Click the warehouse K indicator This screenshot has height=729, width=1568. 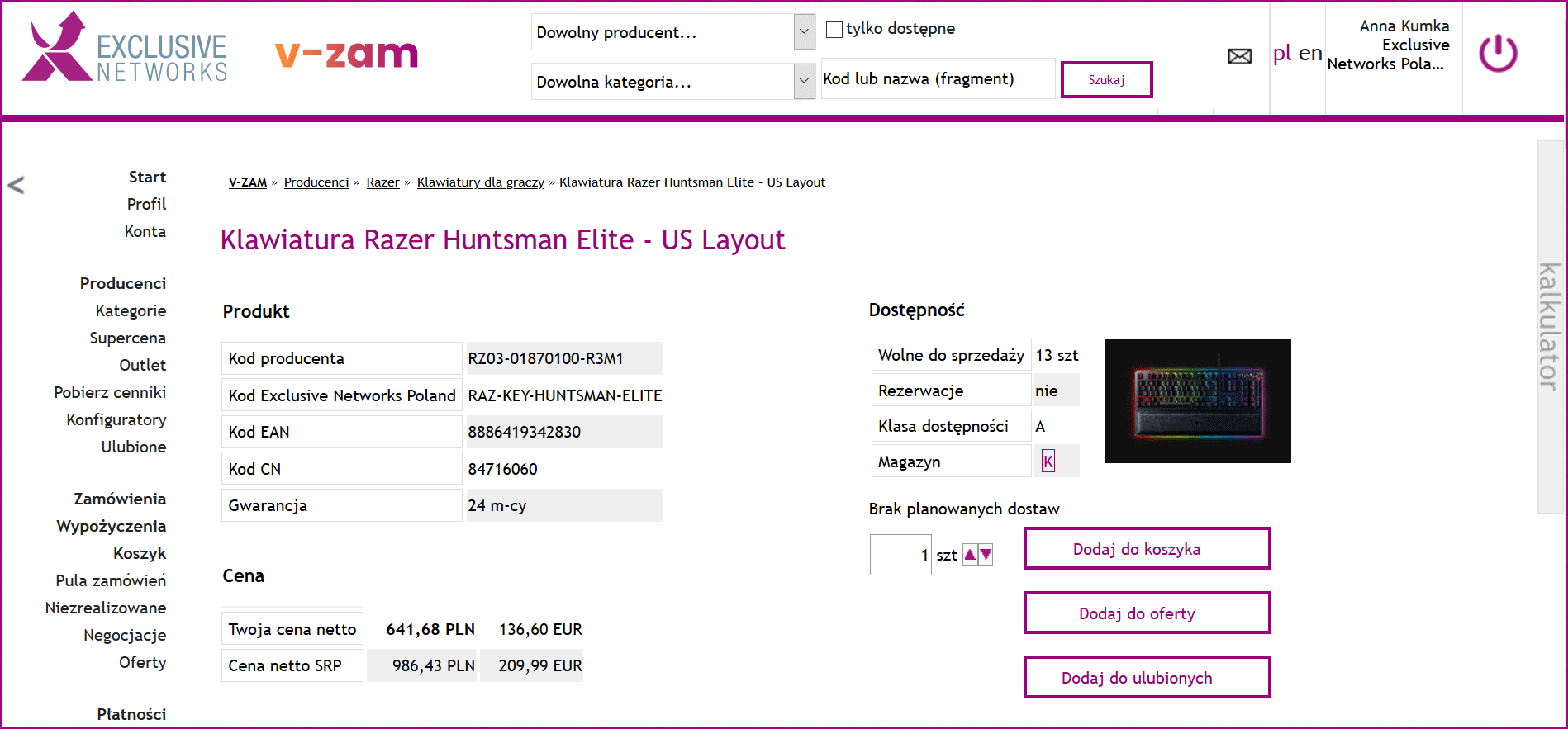1048,462
